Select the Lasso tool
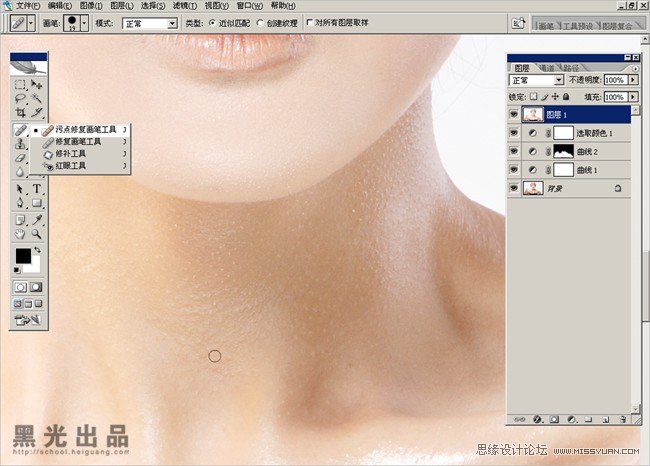Image resolution: width=650 pixels, height=466 pixels. tap(20, 99)
